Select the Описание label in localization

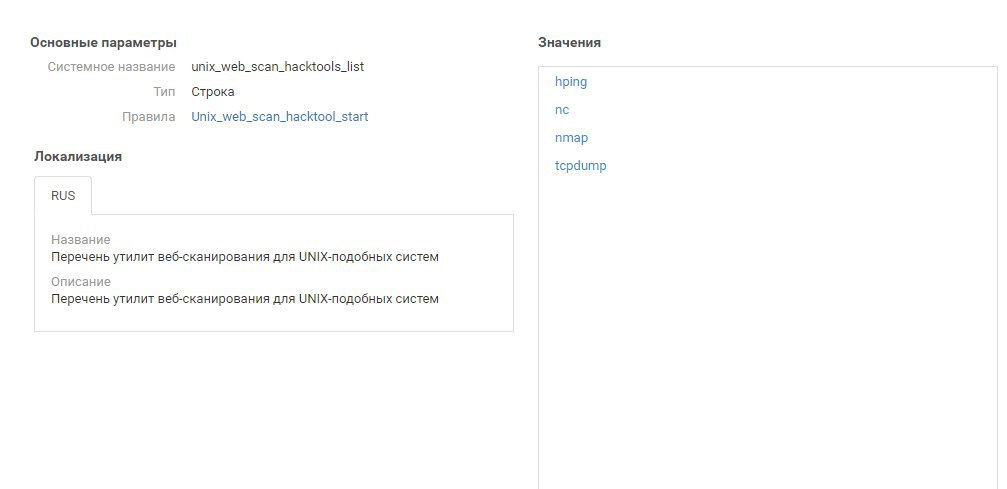(81, 282)
